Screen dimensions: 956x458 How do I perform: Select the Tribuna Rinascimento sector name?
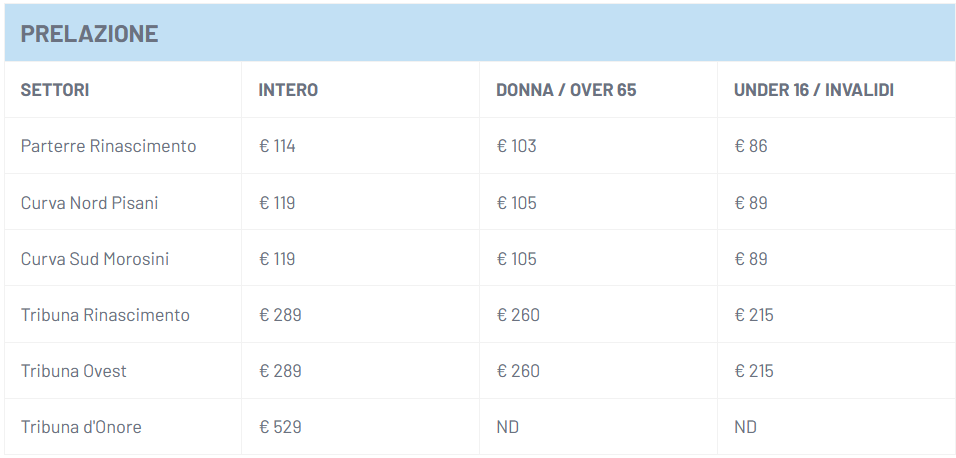tap(105, 315)
